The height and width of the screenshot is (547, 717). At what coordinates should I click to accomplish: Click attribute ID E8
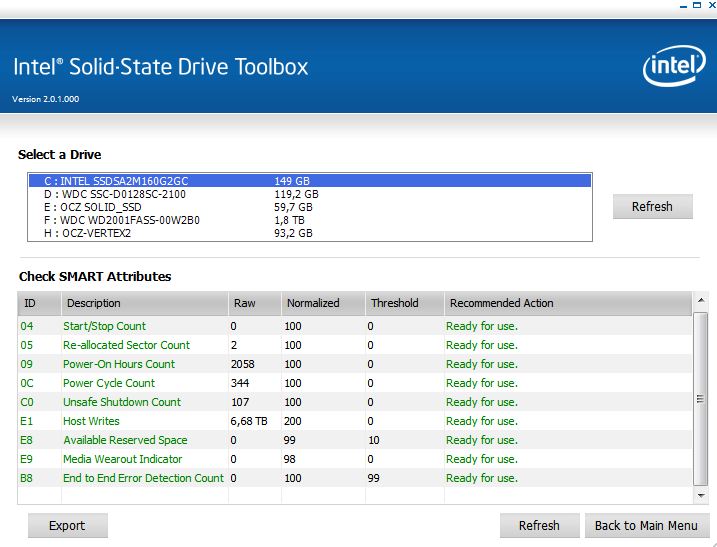point(27,440)
